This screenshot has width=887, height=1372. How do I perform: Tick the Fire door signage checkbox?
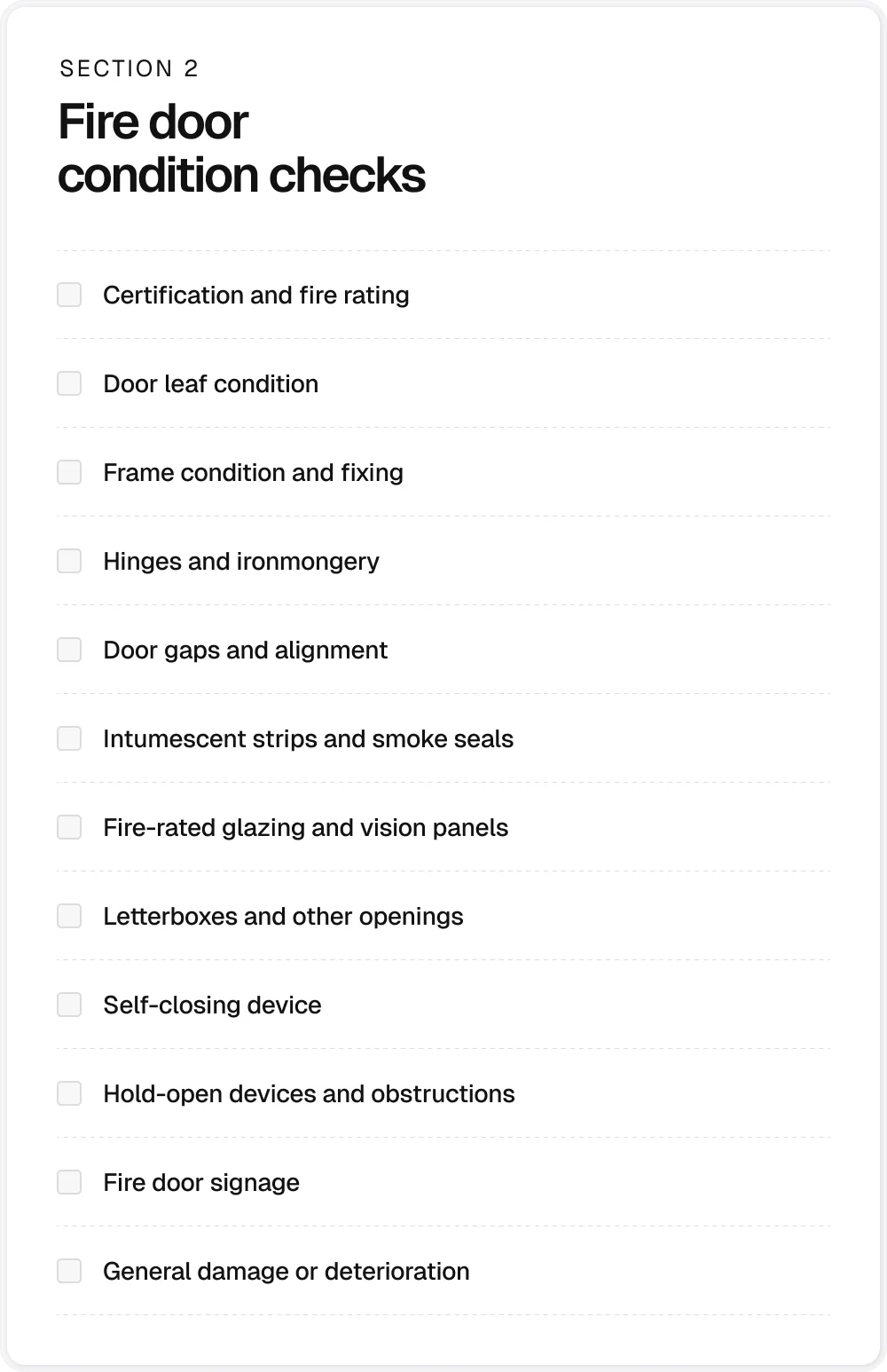coord(69,1181)
